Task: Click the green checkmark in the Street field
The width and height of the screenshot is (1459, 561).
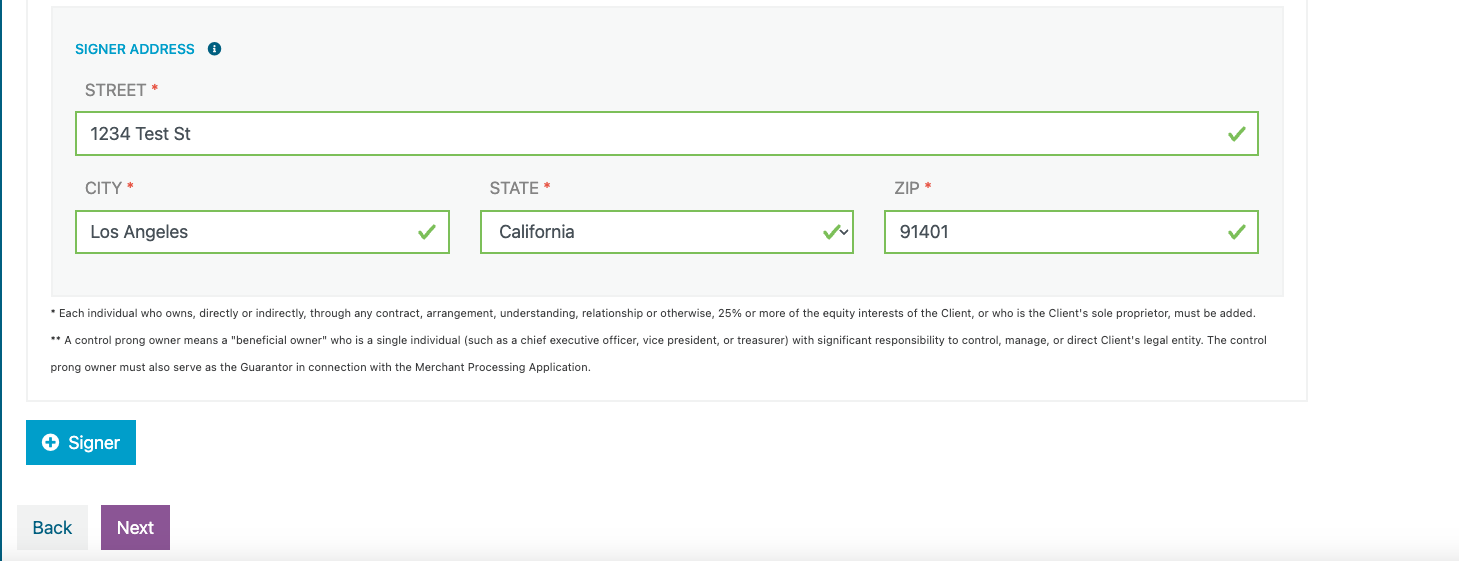Action: pos(1236,134)
